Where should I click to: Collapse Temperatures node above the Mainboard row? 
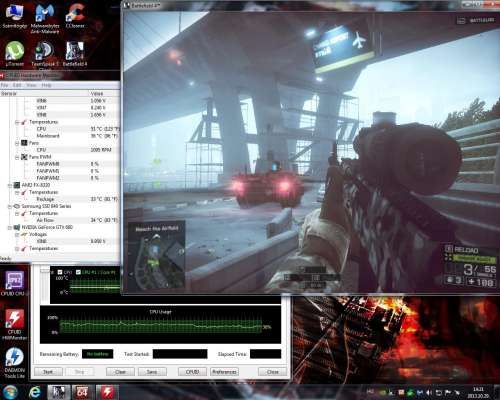point(17,122)
